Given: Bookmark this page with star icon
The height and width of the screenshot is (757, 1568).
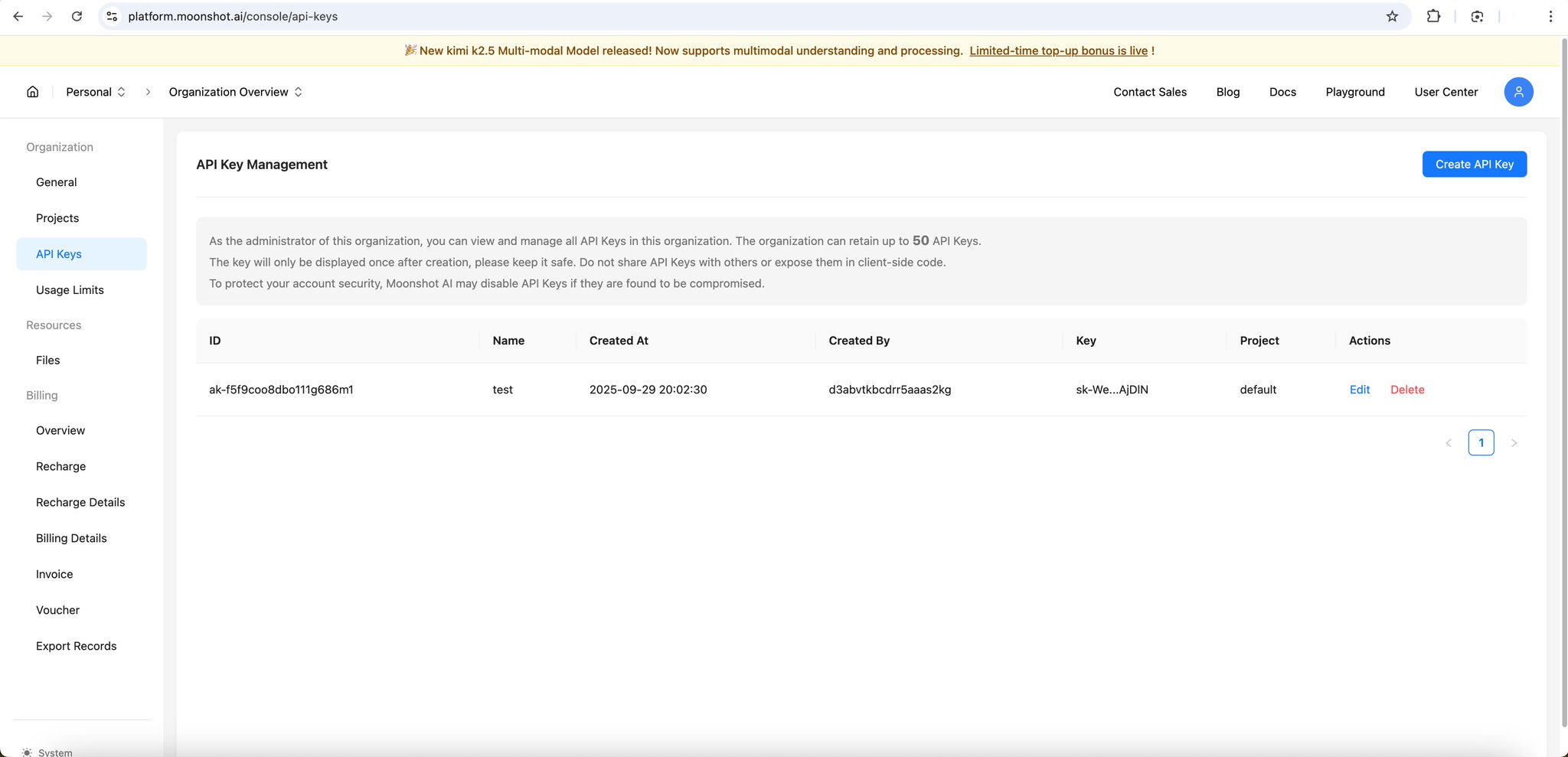Looking at the screenshot, I should [1392, 16].
